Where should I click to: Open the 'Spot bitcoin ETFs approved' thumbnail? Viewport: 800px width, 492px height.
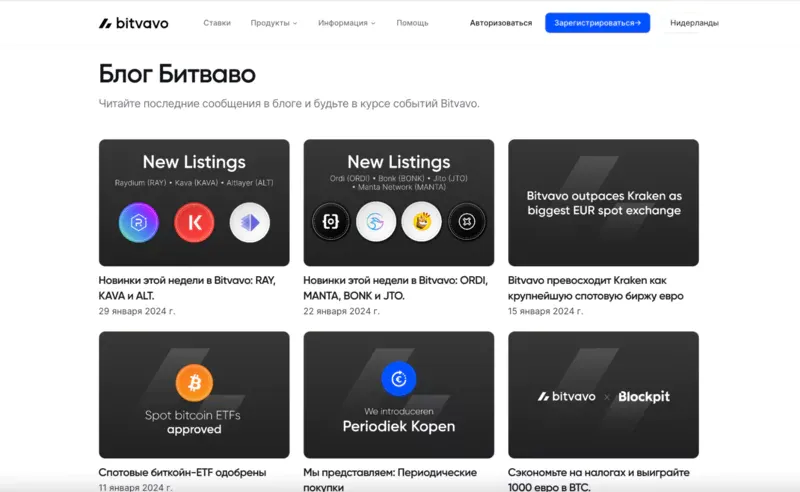(x=194, y=395)
